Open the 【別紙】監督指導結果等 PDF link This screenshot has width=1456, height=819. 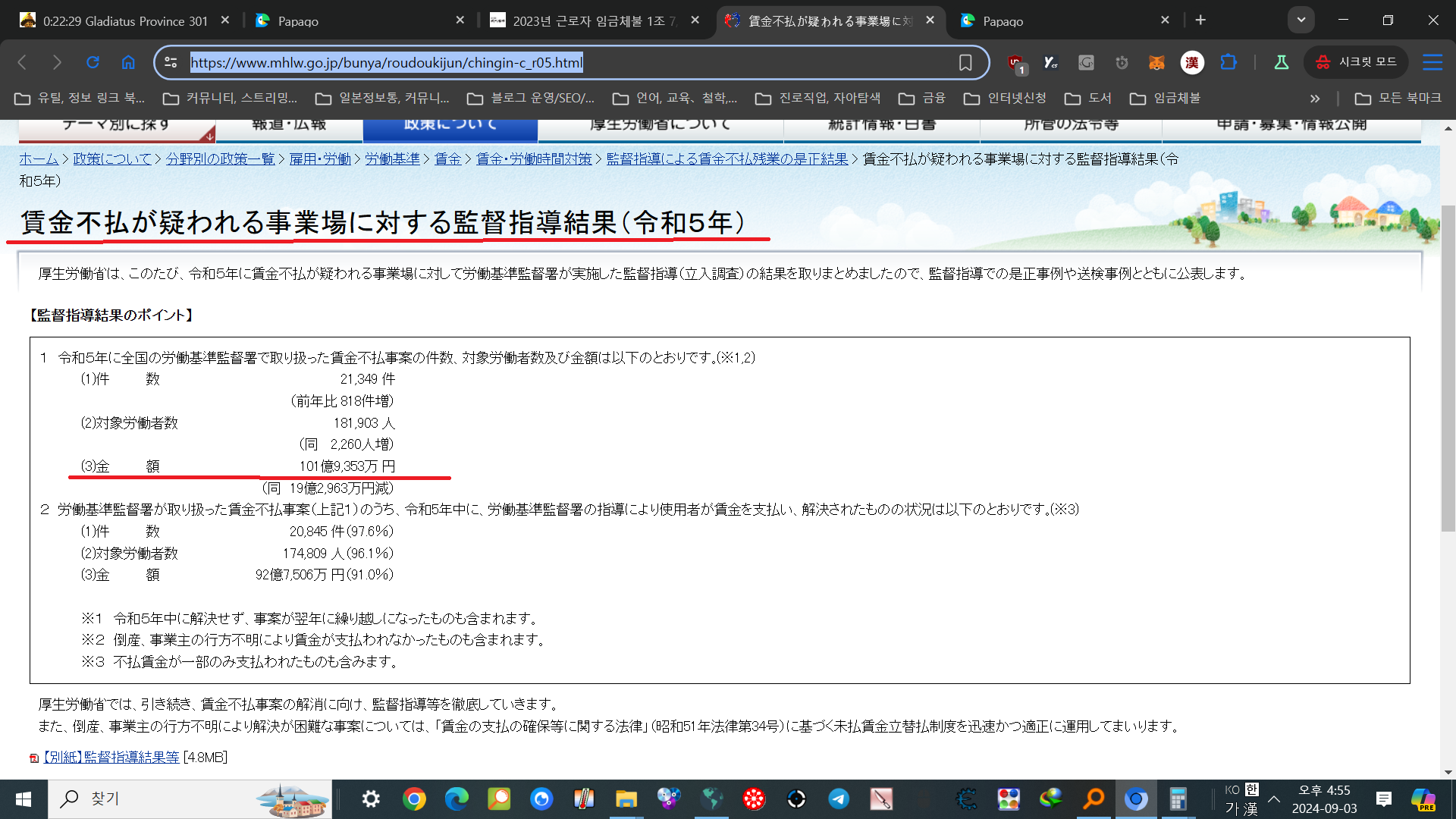(x=111, y=757)
